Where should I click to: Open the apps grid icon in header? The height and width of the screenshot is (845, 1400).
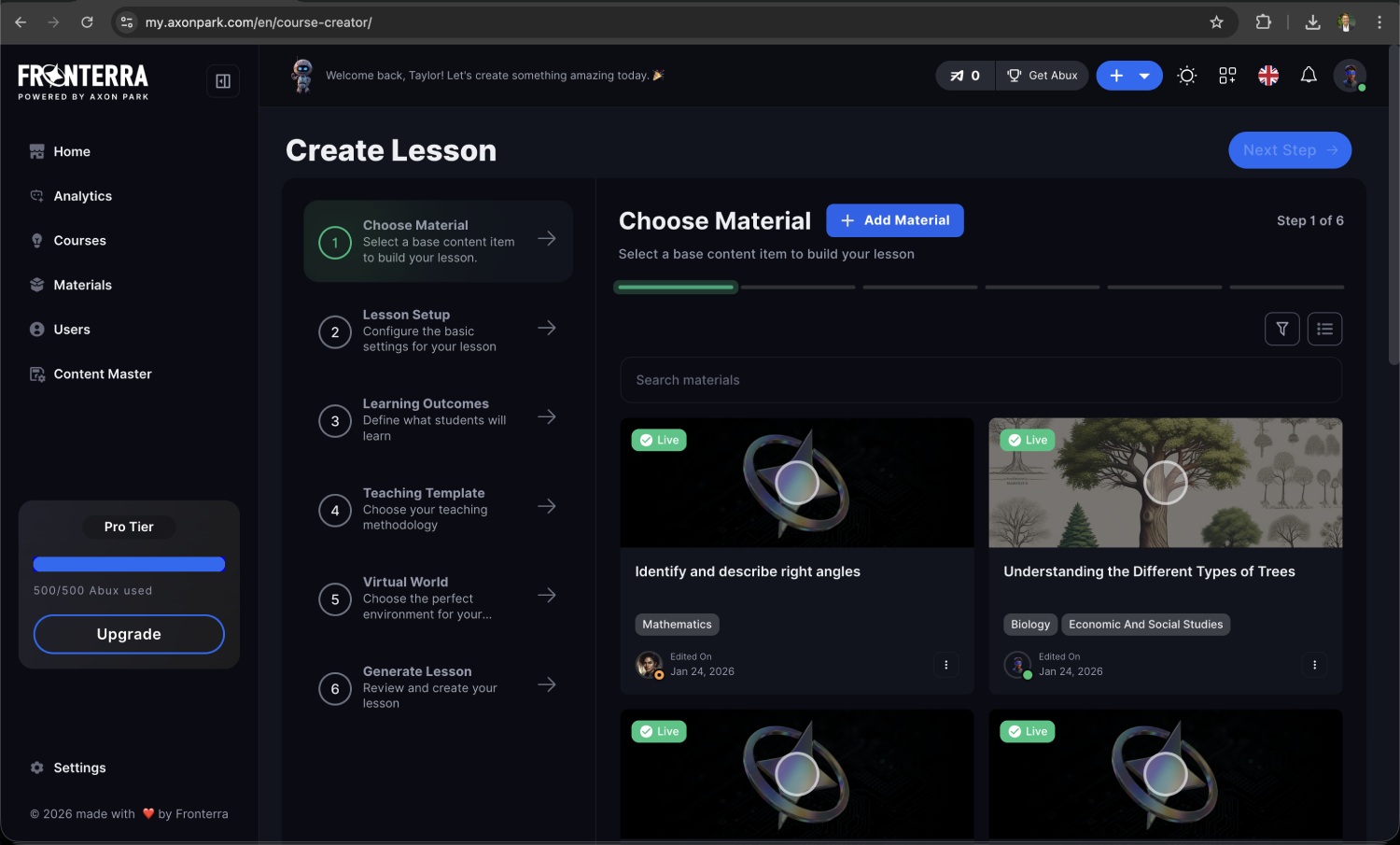[1227, 76]
